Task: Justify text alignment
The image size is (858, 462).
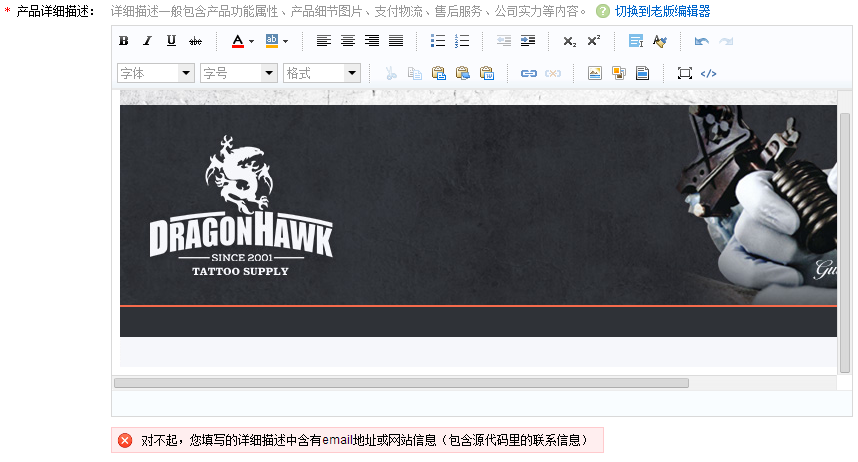Action: click(396, 41)
